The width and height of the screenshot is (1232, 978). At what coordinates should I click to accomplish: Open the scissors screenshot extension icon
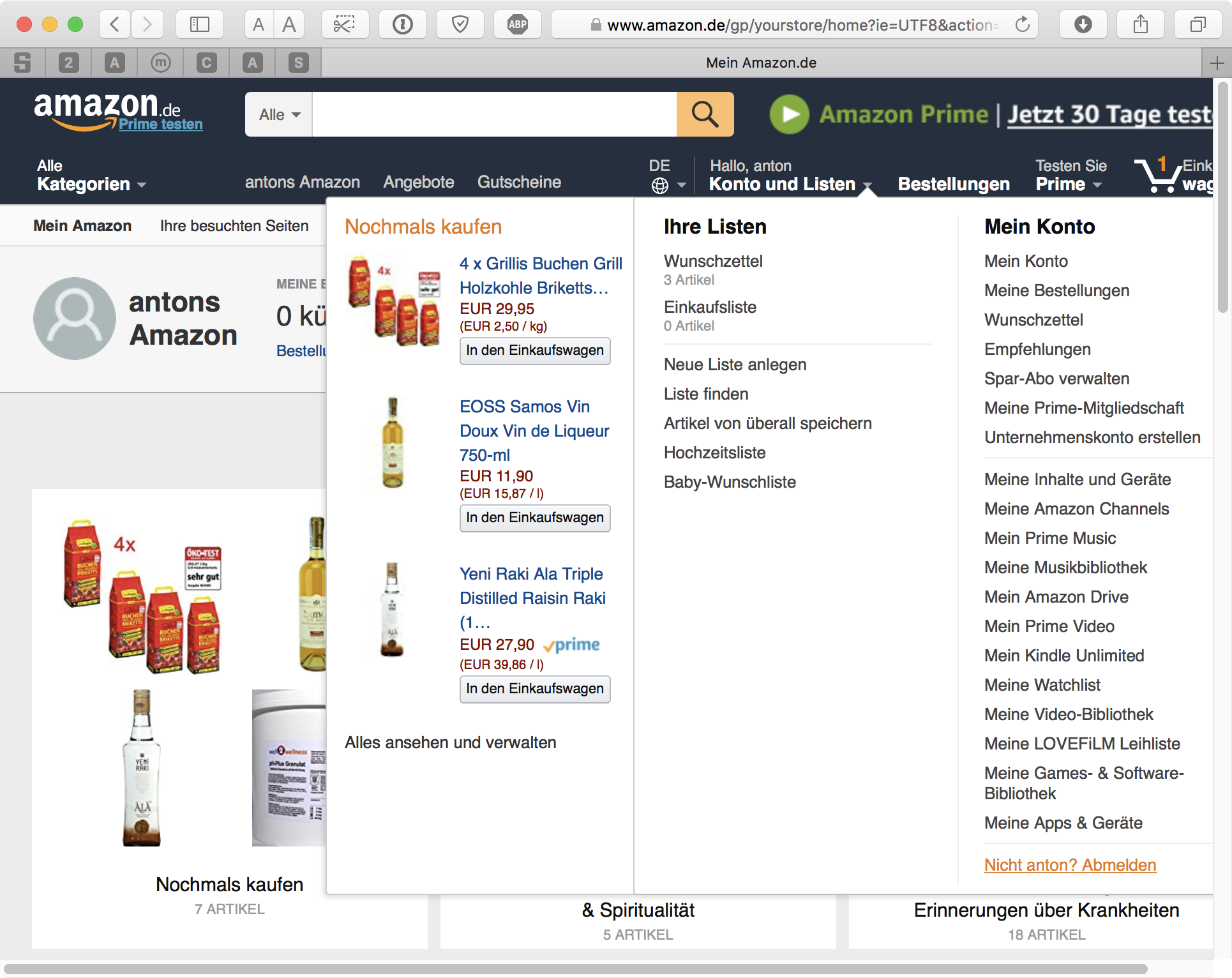(x=344, y=25)
